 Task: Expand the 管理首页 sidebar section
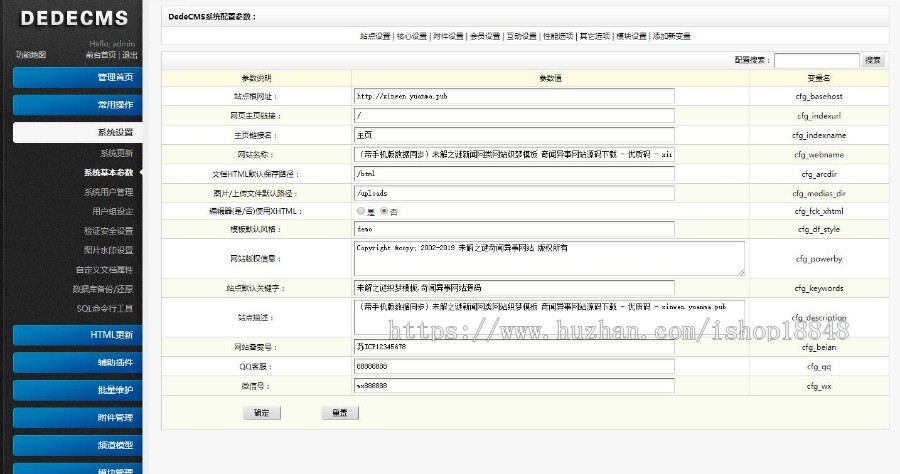pyautogui.click(x=77, y=77)
